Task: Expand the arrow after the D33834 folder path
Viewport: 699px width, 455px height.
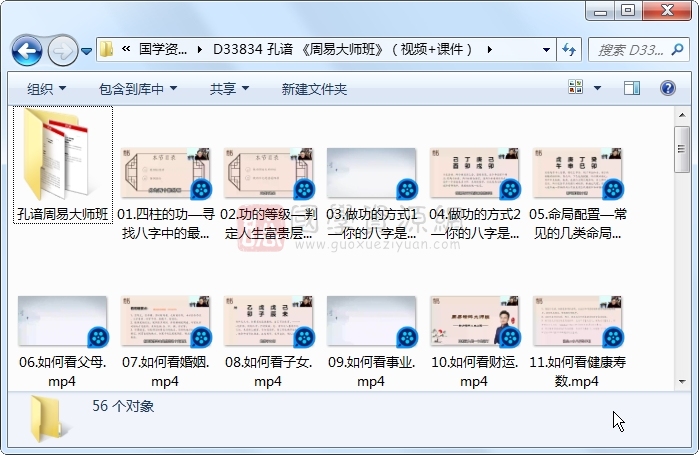Action: point(489,49)
